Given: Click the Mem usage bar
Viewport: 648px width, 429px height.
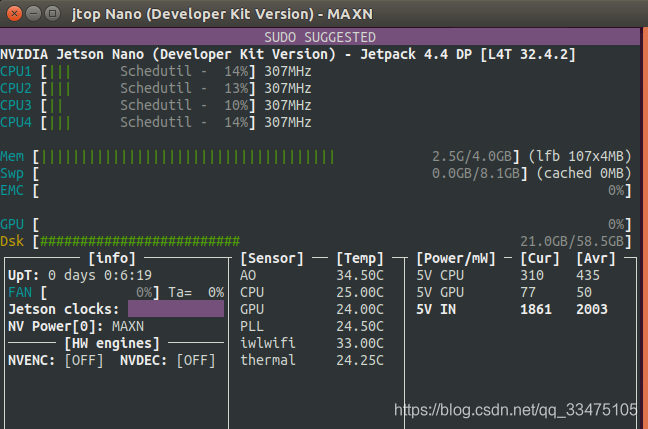Looking at the screenshot, I should point(188,157).
